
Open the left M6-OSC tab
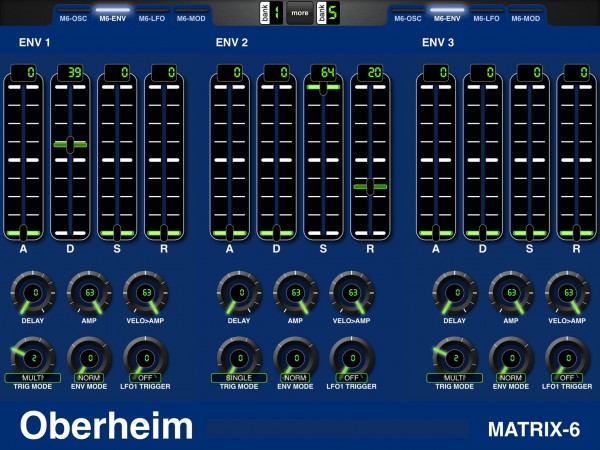pyautogui.click(x=73, y=15)
